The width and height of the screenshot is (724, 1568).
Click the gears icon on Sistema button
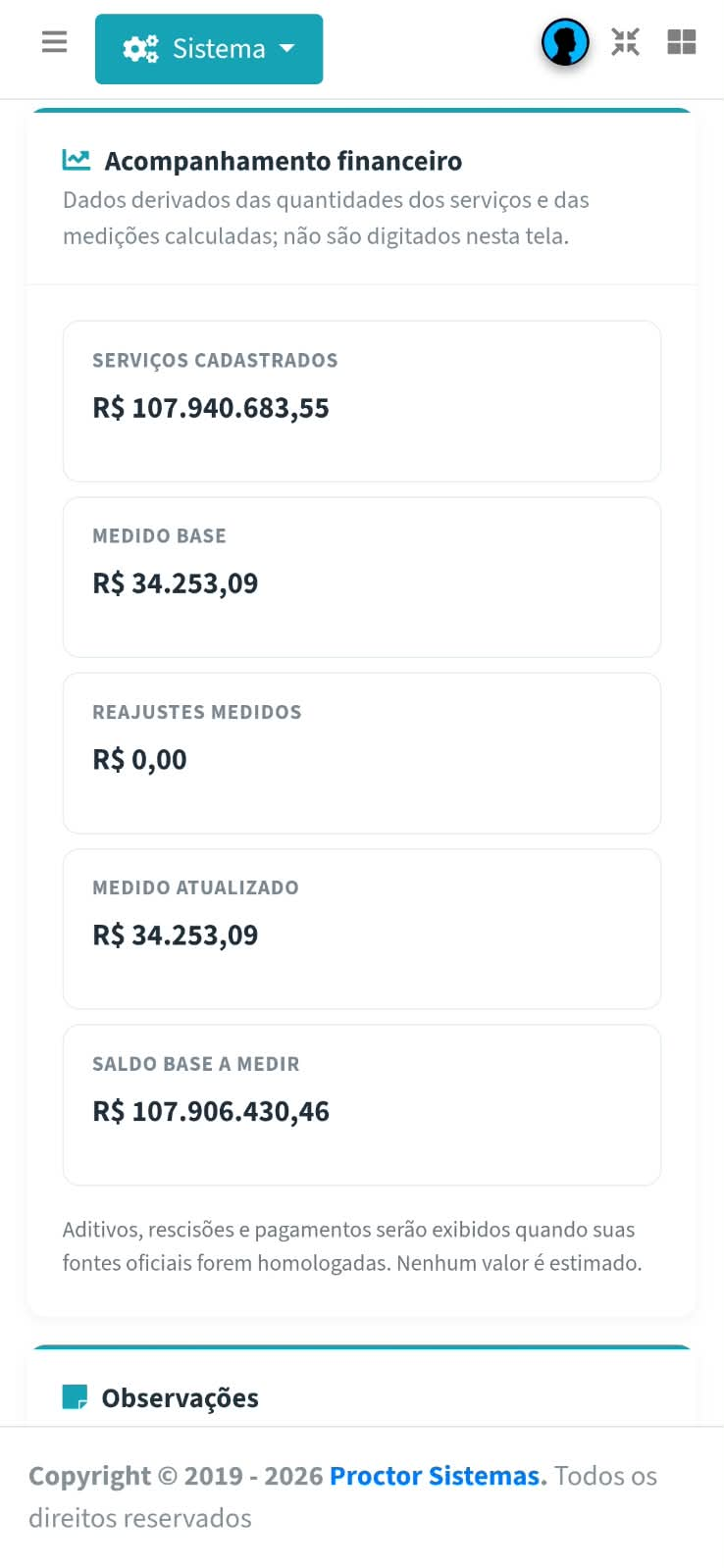140,49
